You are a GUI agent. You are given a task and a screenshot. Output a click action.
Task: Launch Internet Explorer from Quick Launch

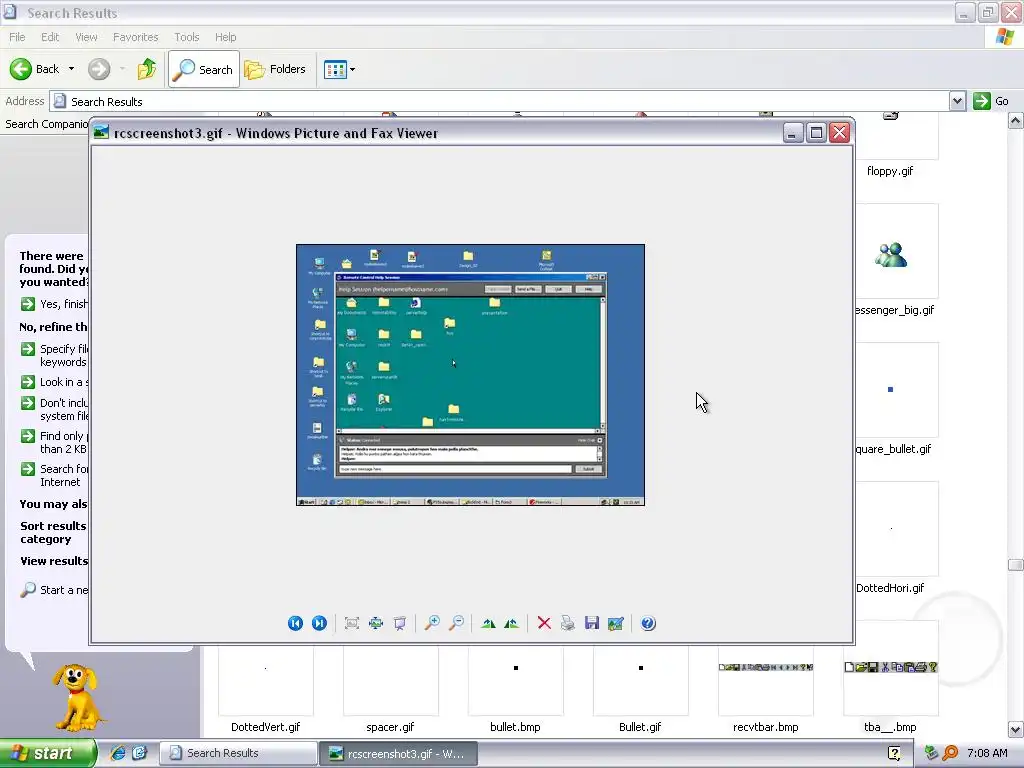(x=118, y=753)
